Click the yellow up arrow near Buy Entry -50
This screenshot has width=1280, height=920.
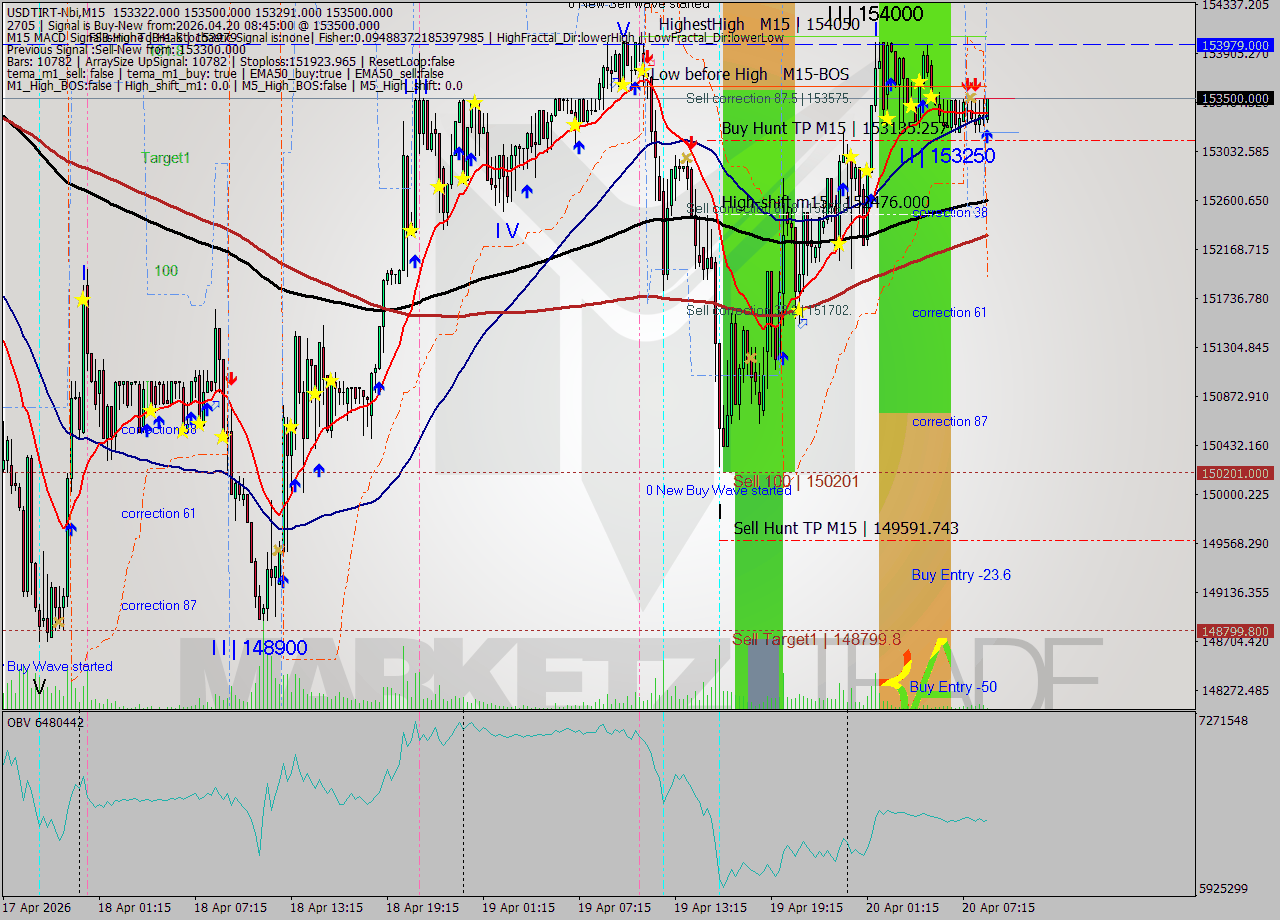point(939,642)
